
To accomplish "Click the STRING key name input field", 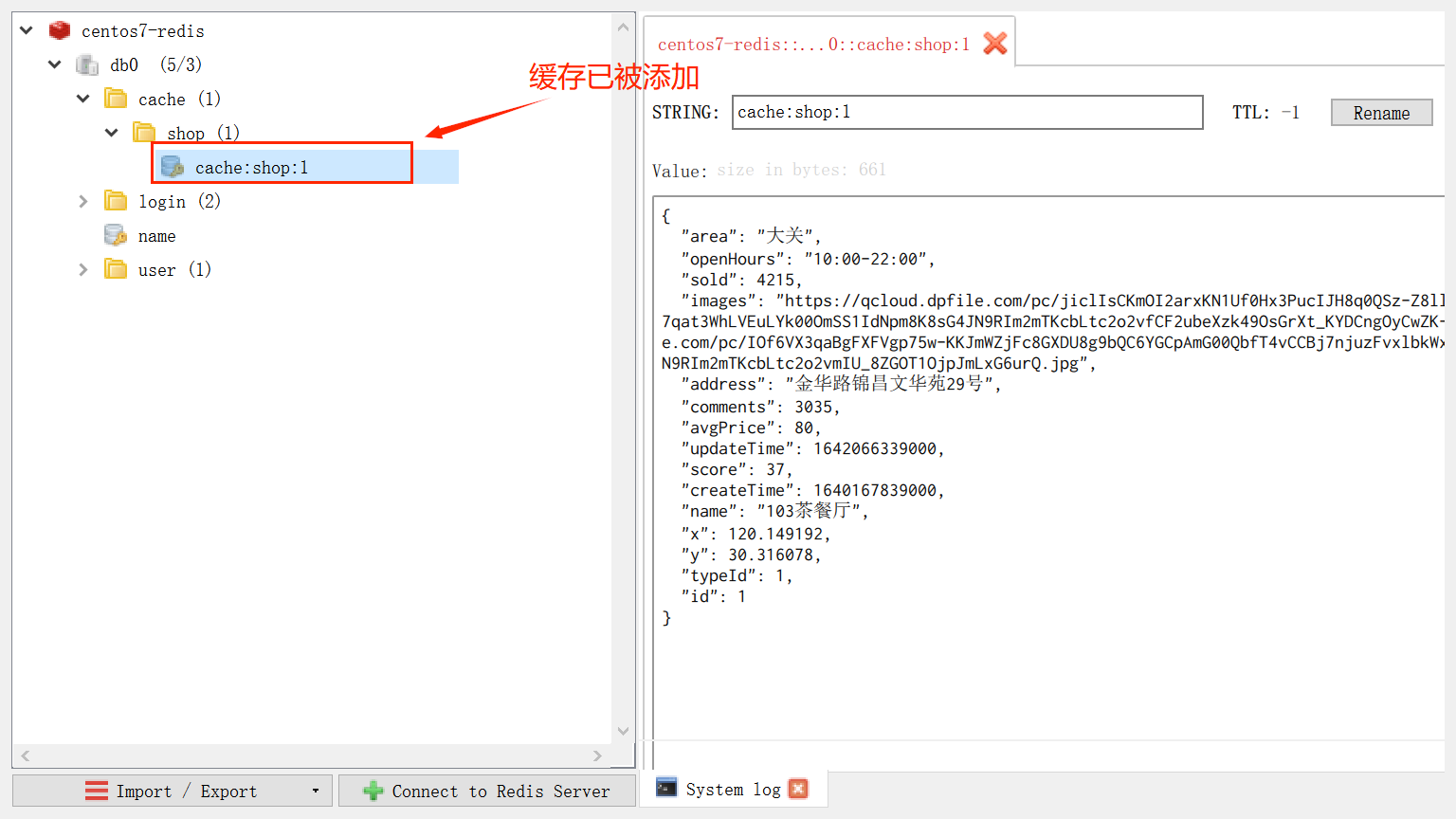I will [x=967, y=112].
